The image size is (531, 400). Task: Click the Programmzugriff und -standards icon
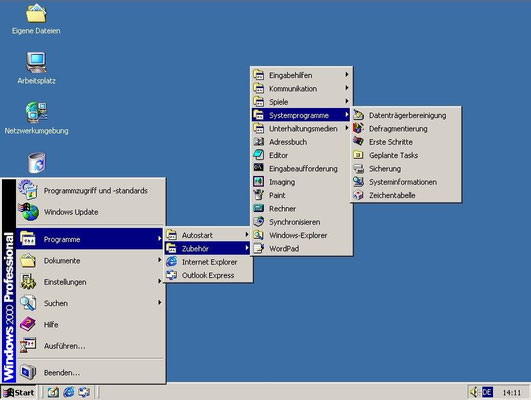click(28, 190)
